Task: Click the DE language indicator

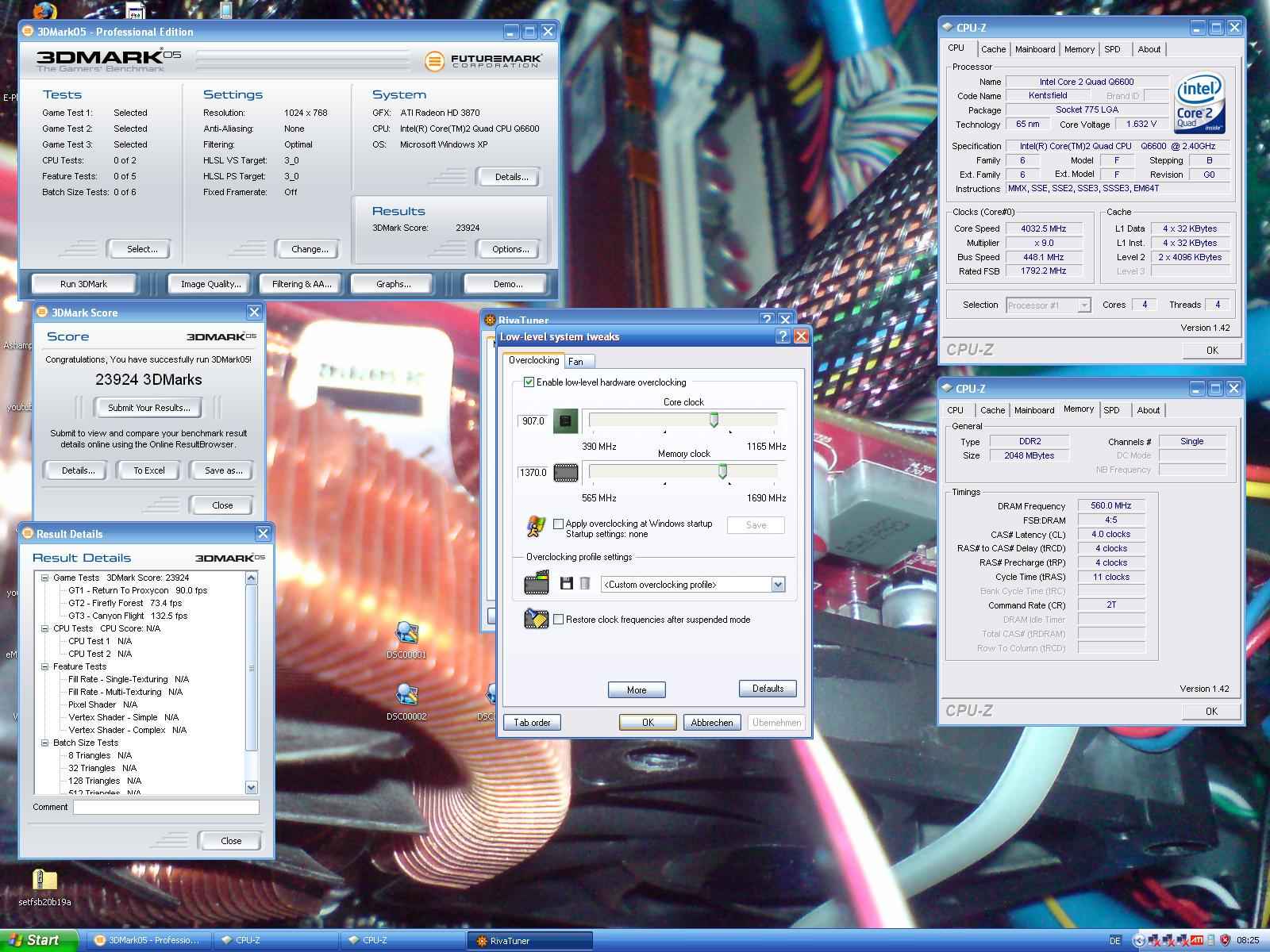Action: 1115,940
